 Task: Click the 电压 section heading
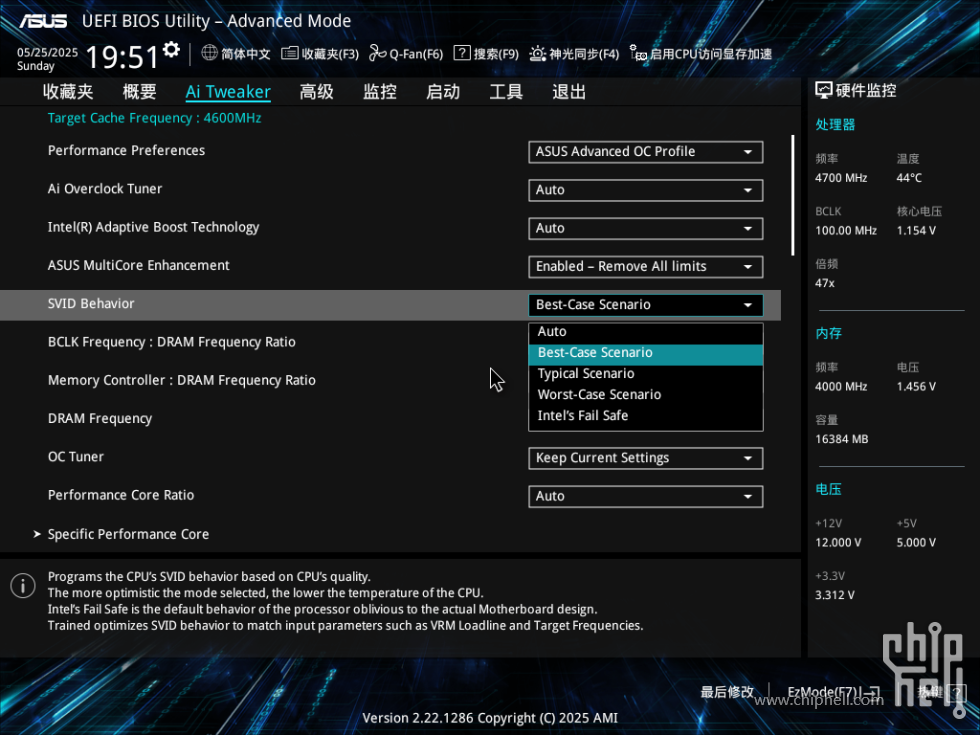tap(829, 489)
